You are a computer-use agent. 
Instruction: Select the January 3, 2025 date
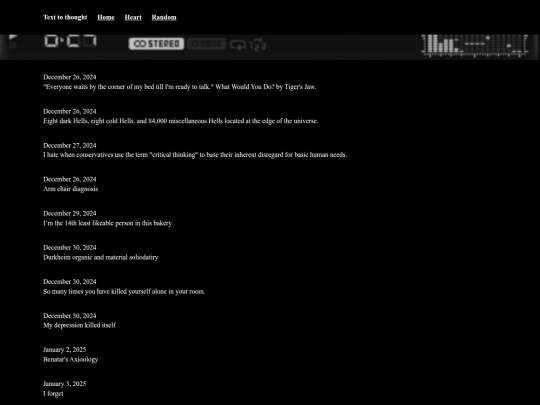coord(64,384)
